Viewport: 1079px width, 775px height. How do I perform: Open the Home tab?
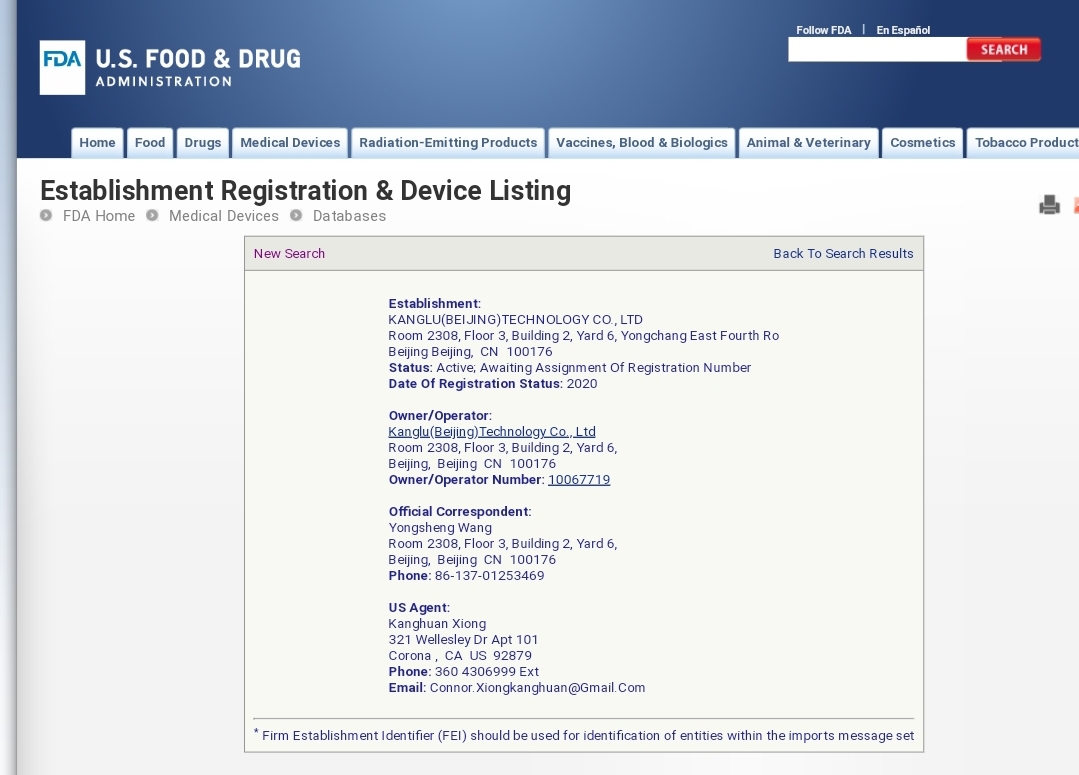pos(97,143)
